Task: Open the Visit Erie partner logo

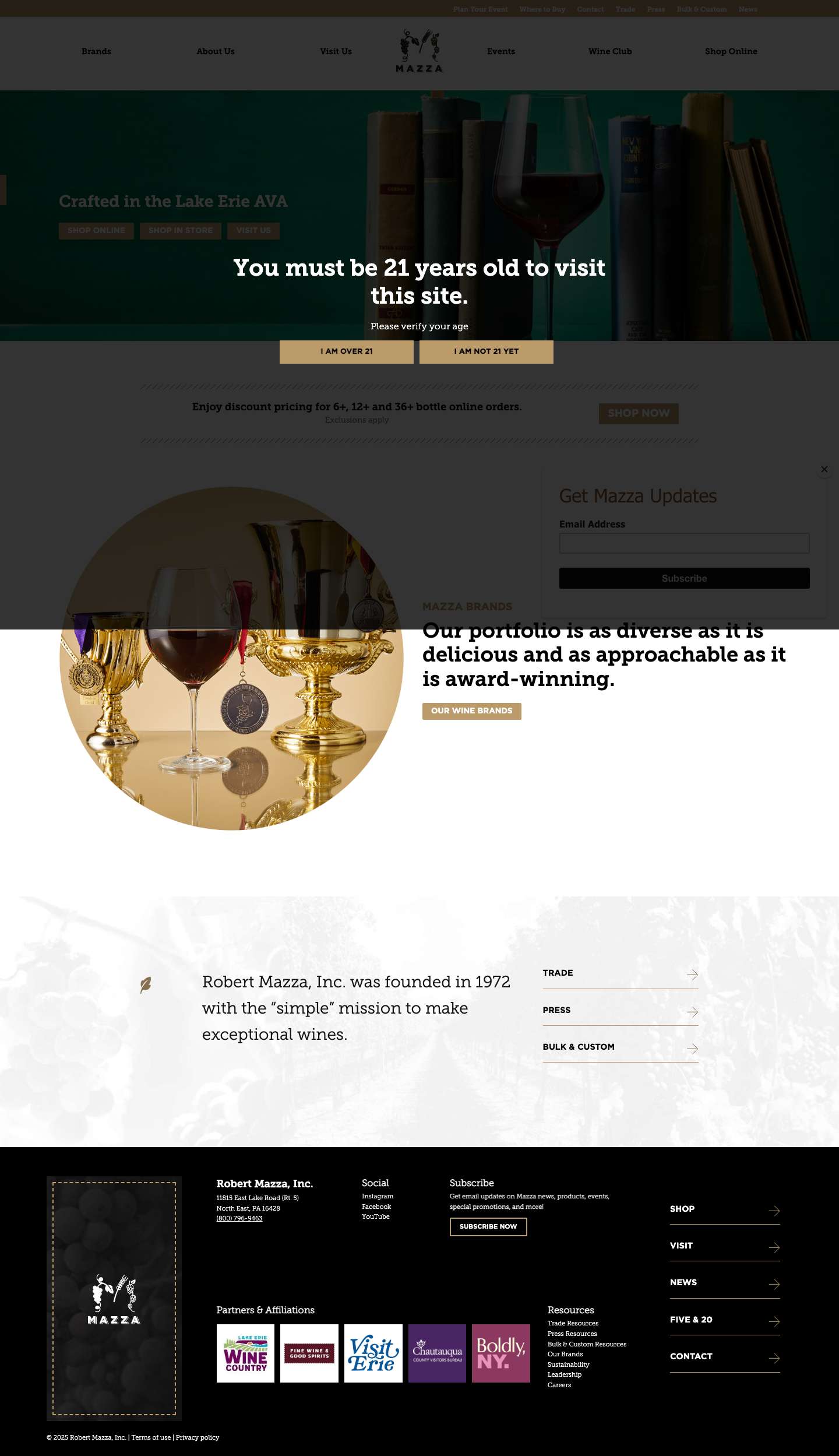Action: coord(373,1353)
